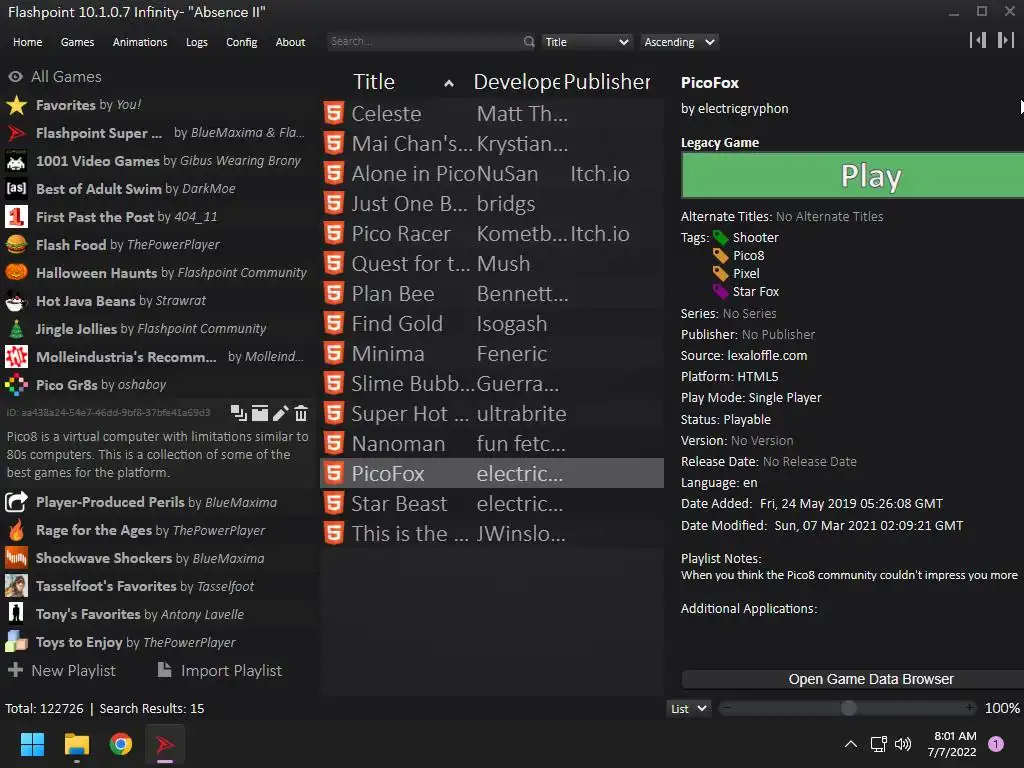
Task: Sort by the Publisher column header
Action: (607, 82)
